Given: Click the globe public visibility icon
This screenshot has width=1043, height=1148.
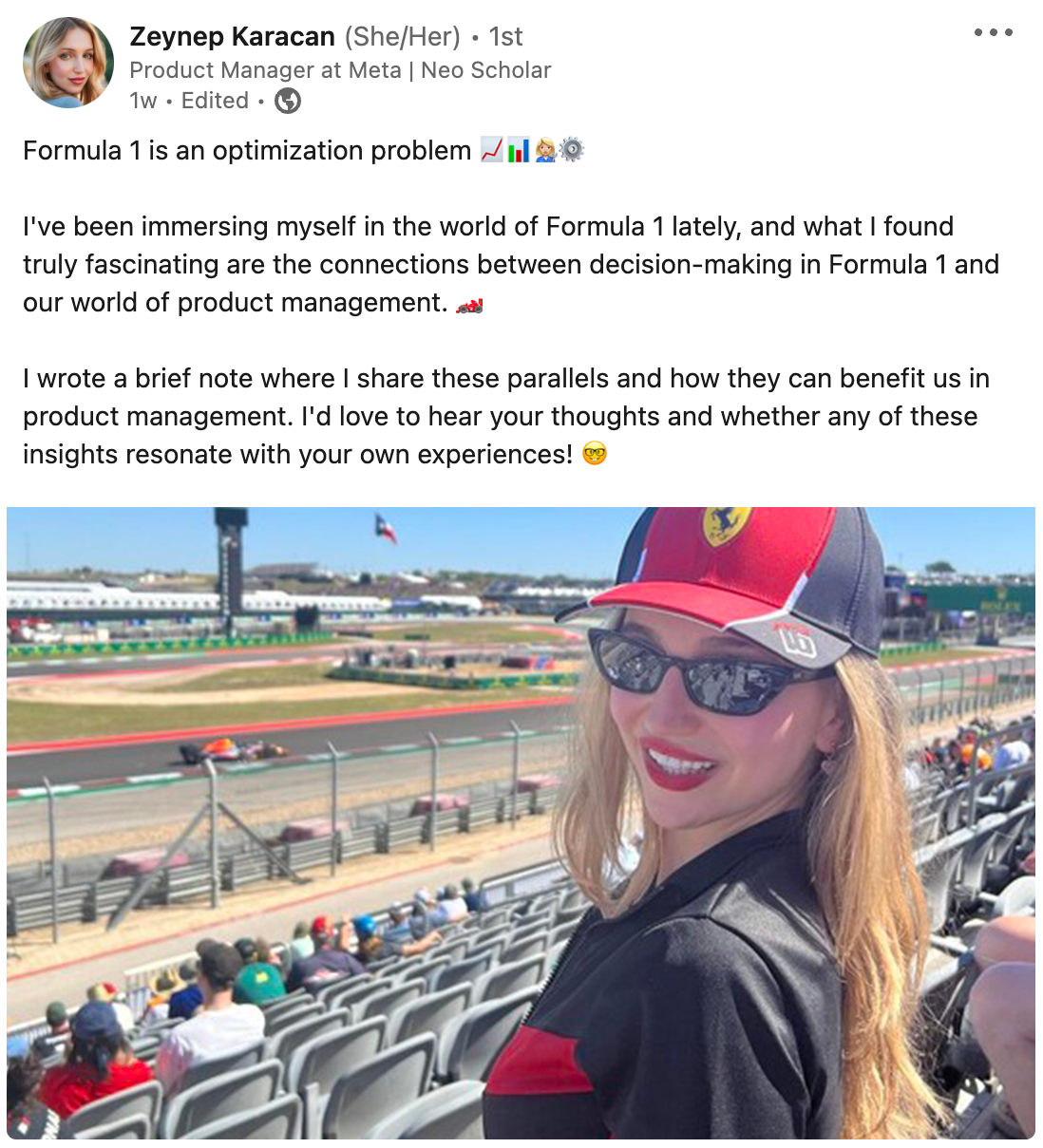Looking at the screenshot, I should point(288,101).
